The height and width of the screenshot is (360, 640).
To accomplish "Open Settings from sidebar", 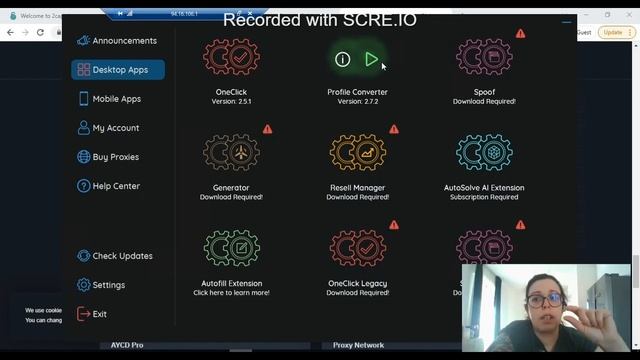I will (x=101, y=285).
